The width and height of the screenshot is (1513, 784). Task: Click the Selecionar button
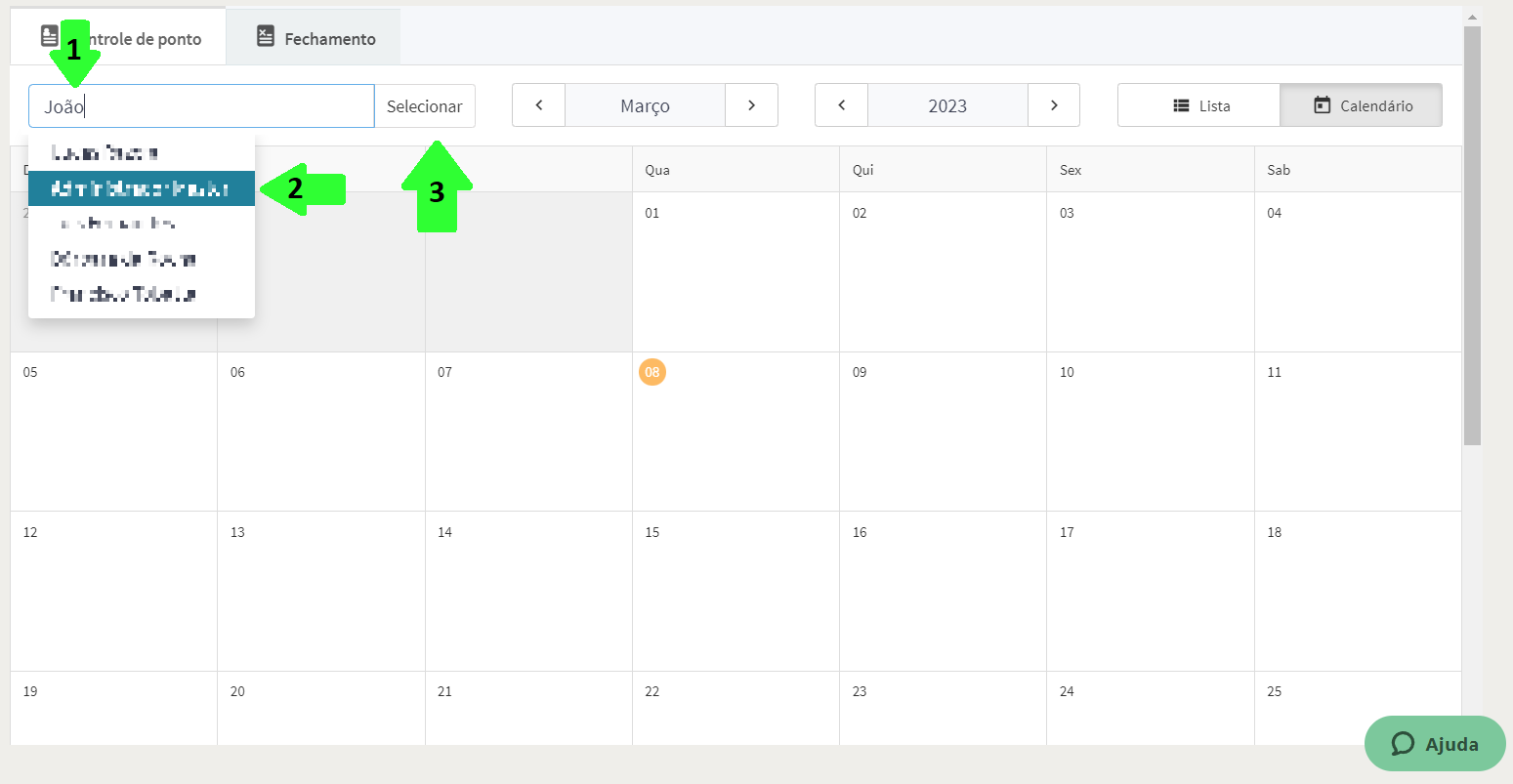click(425, 105)
